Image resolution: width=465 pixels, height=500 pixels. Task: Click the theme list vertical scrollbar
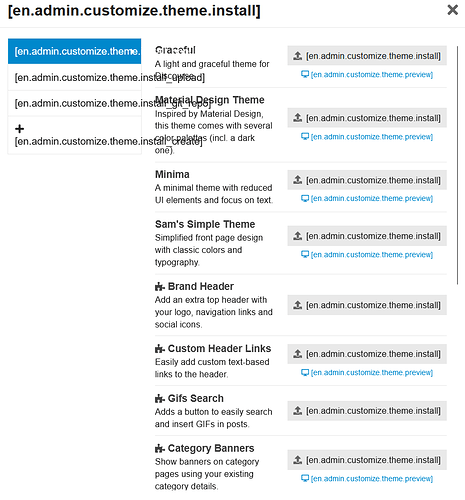[457, 165]
